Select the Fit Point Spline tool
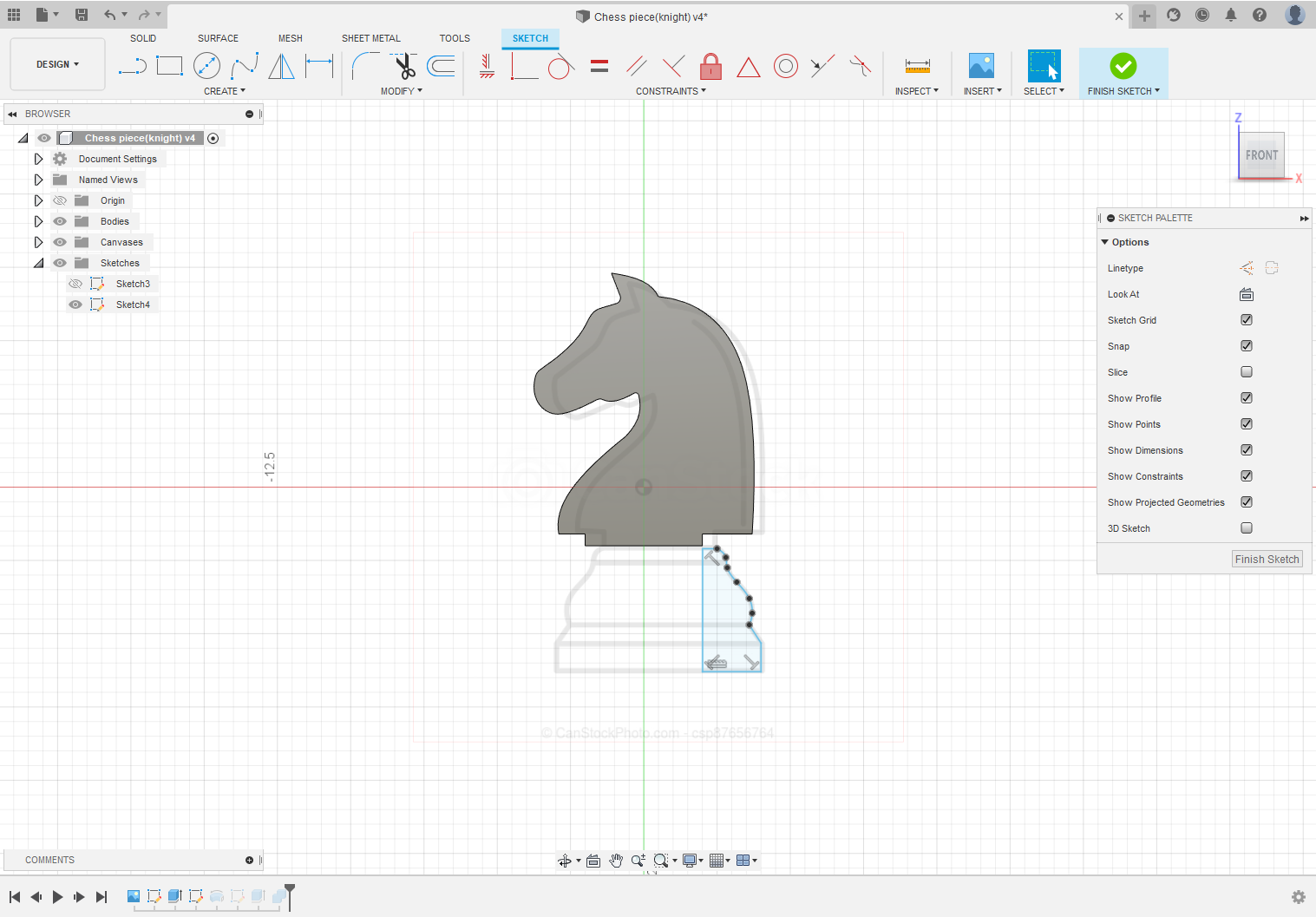1316x917 pixels. (245, 66)
